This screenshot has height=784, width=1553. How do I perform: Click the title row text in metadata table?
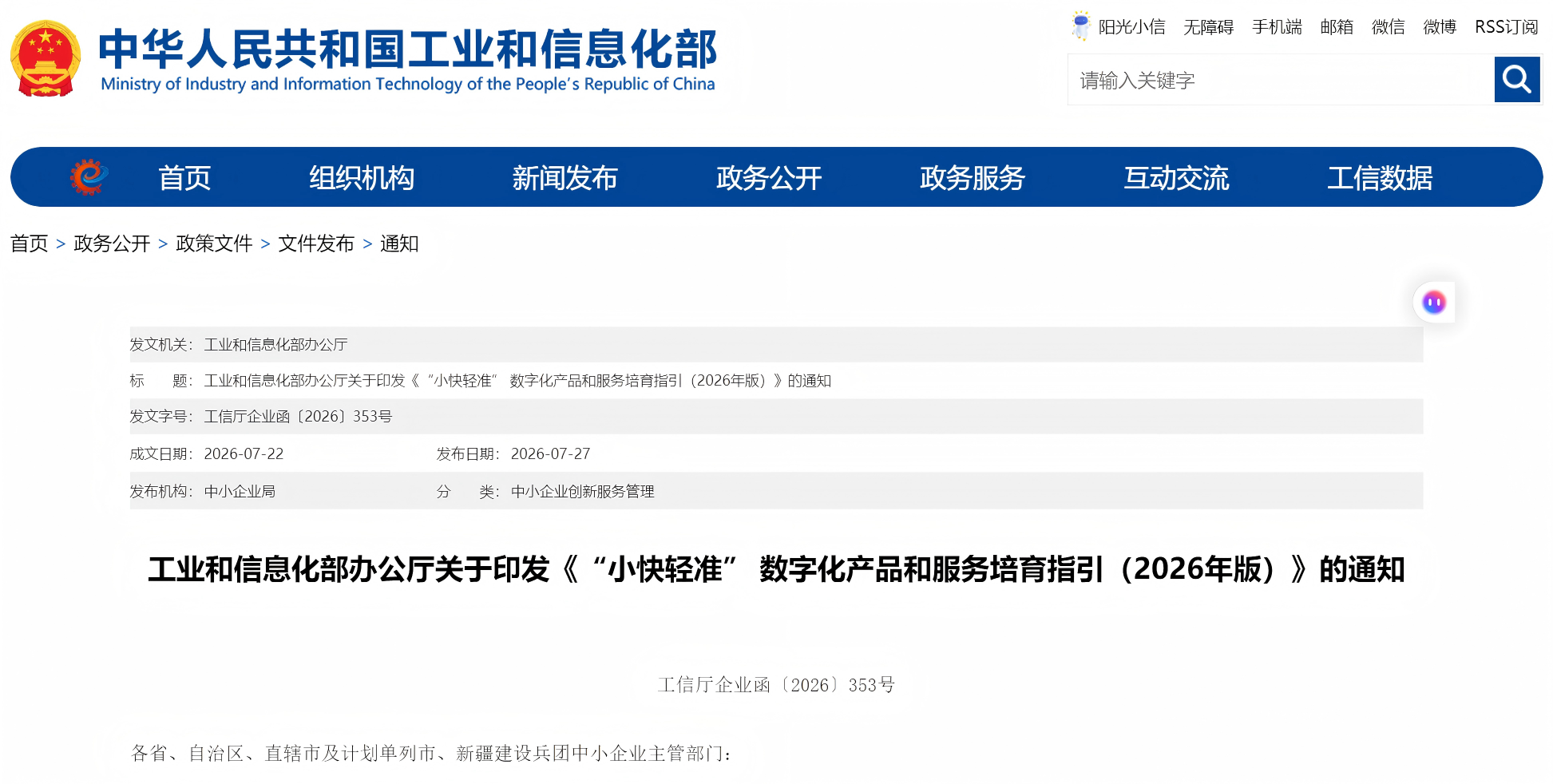point(517,381)
